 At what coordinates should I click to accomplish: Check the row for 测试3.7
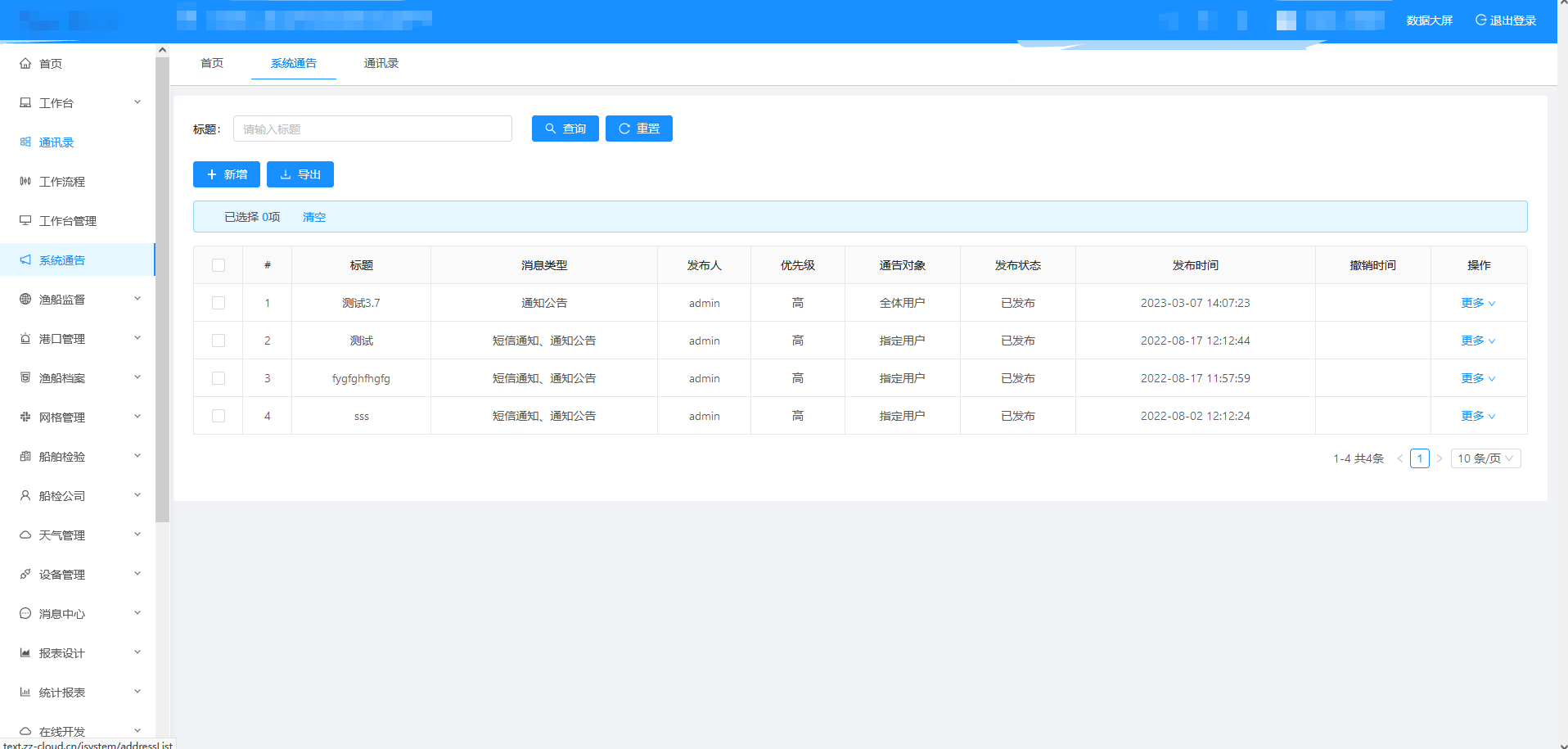click(219, 303)
